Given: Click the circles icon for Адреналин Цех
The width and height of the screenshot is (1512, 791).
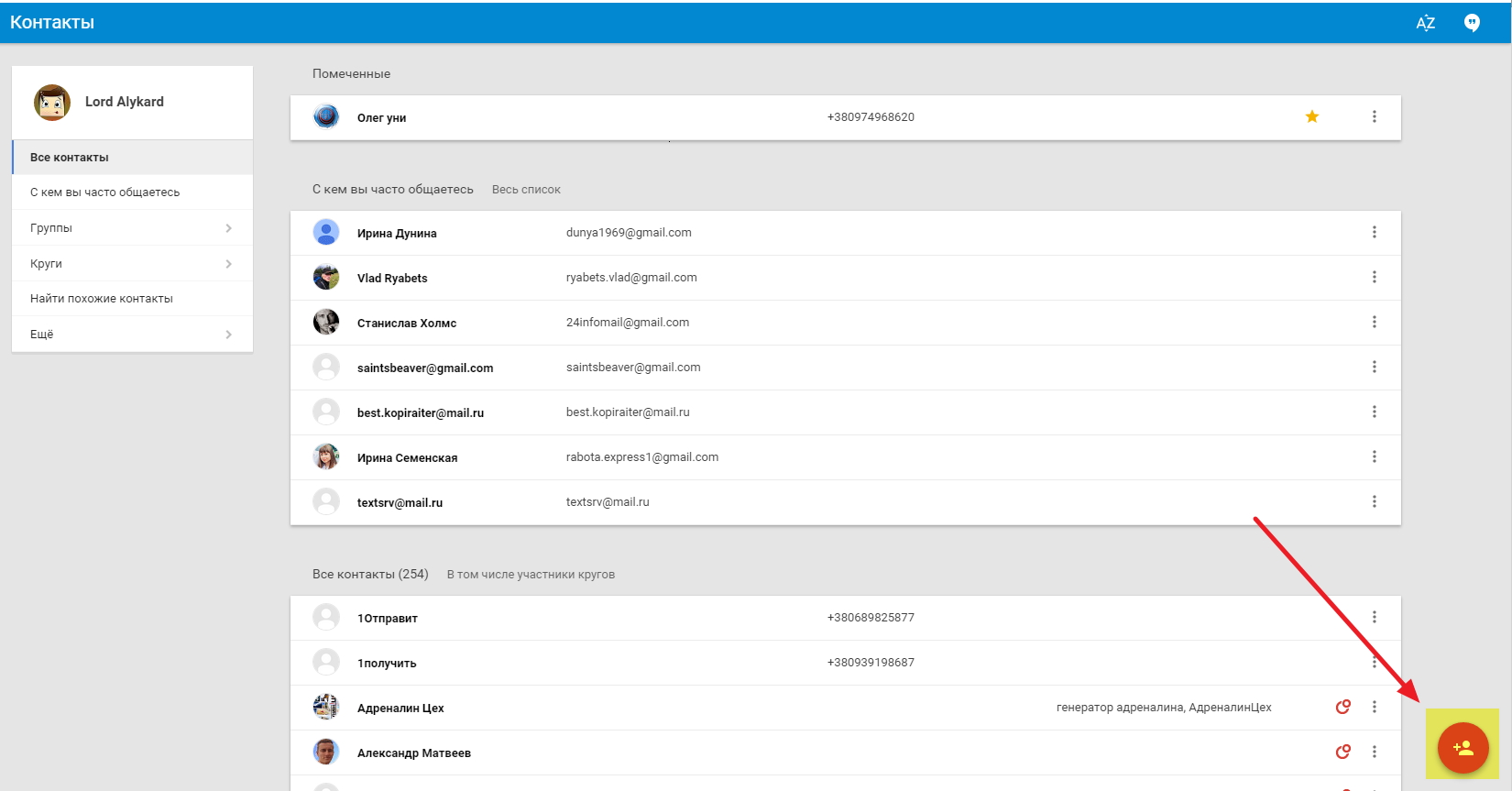Looking at the screenshot, I should click(1342, 707).
